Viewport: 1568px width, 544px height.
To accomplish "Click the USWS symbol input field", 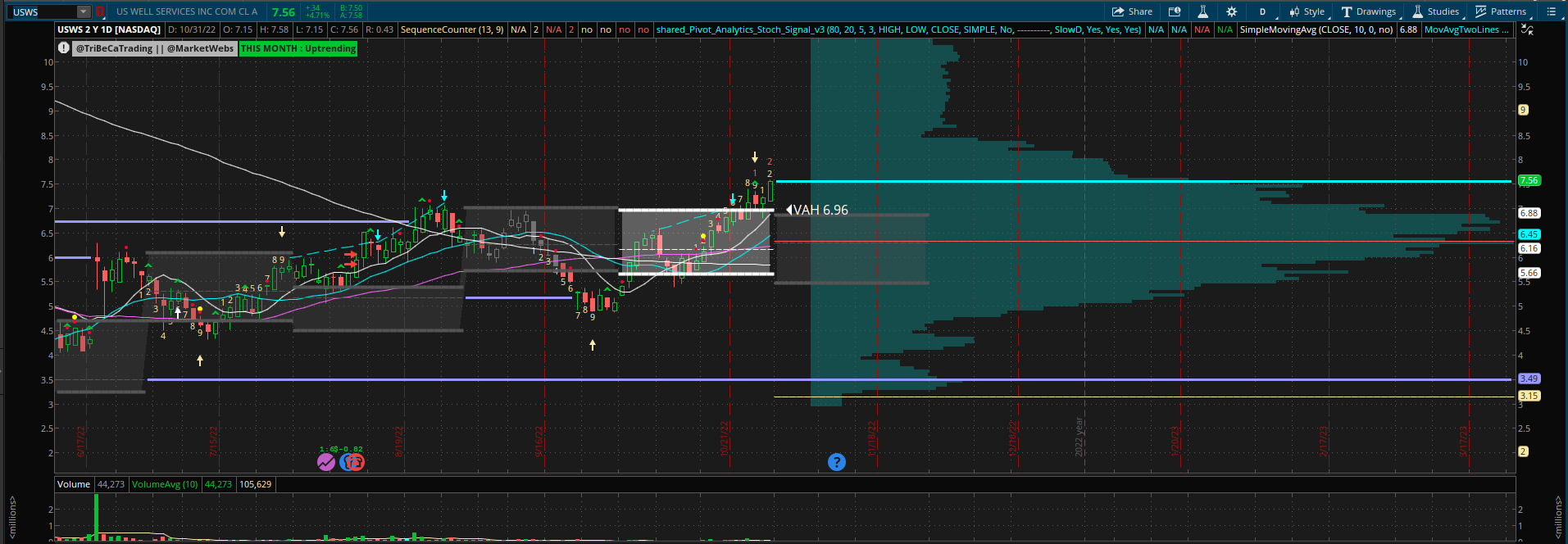I will (43, 11).
